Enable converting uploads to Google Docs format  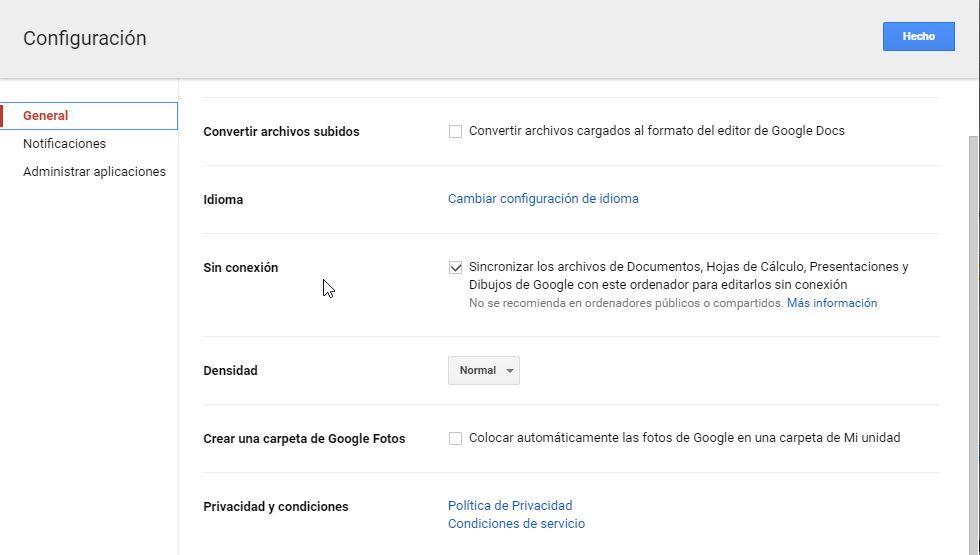coord(455,132)
